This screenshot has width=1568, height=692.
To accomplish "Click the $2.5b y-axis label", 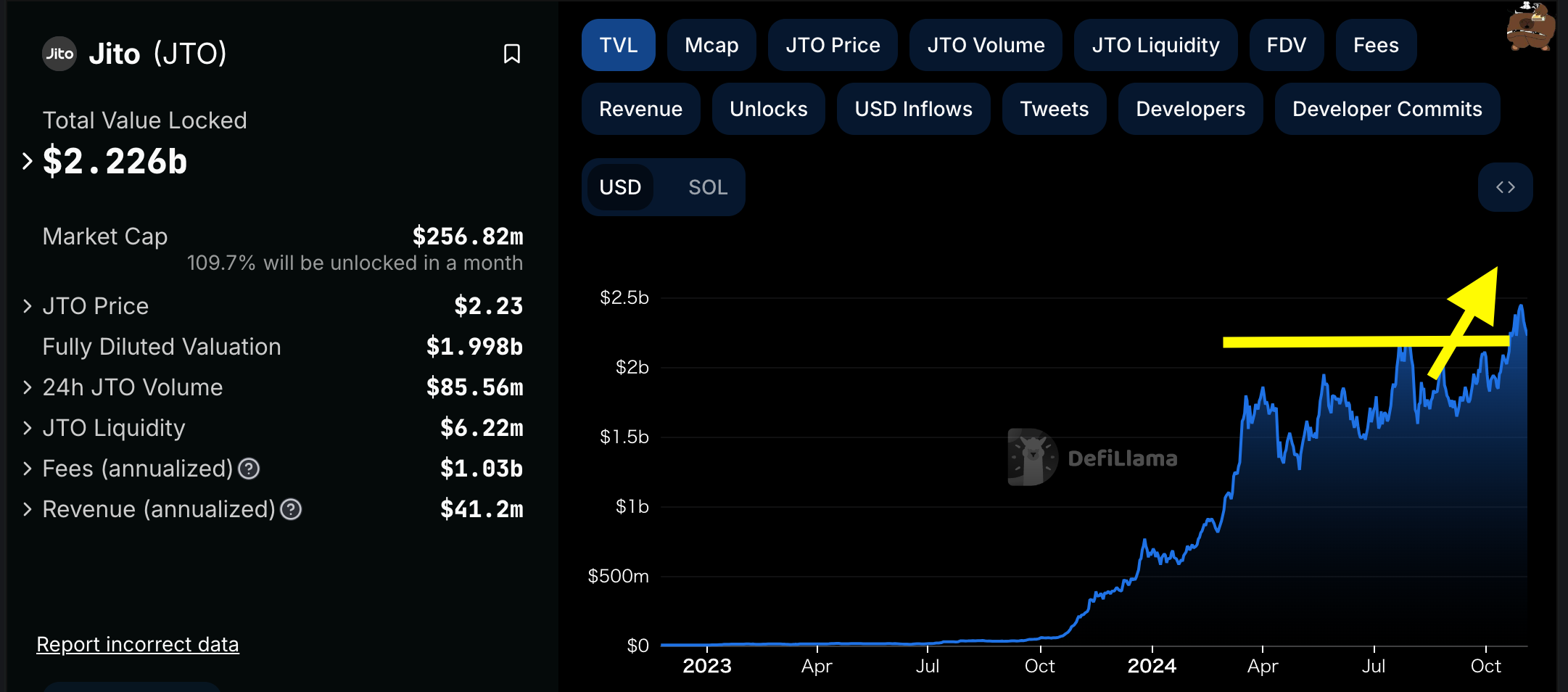I will coord(624,297).
